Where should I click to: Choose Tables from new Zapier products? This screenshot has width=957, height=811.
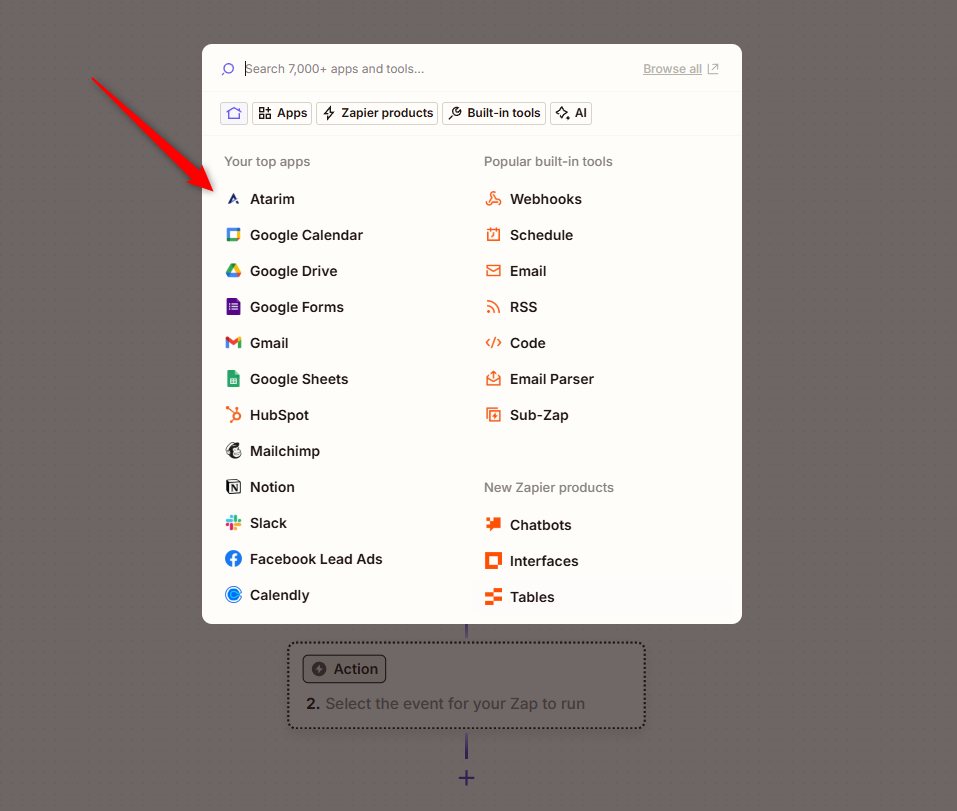tap(531, 597)
